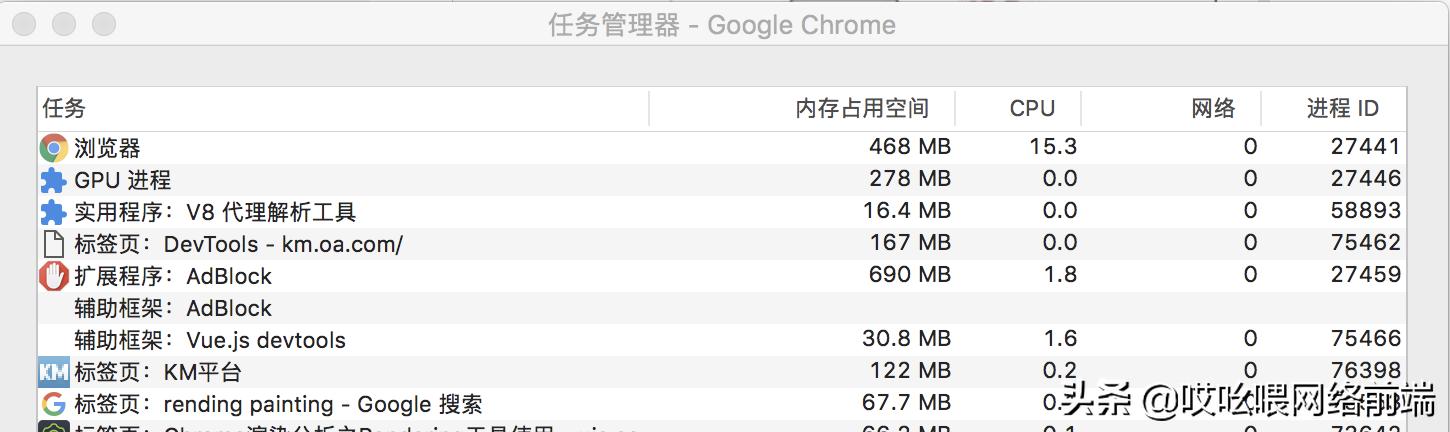This screenshot has height=432, width=1450.
Task: Click the AdBlock red hand icon
Action: point(53,276)
